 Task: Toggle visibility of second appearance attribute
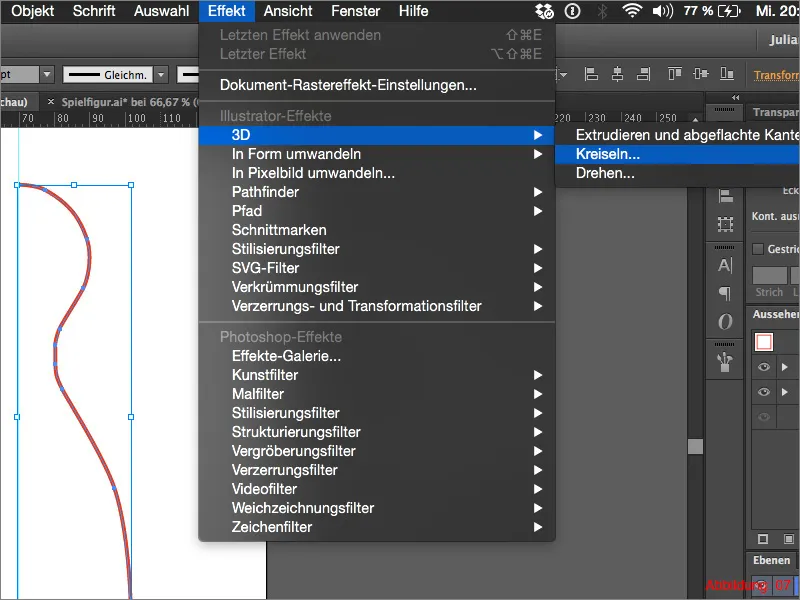764,391
